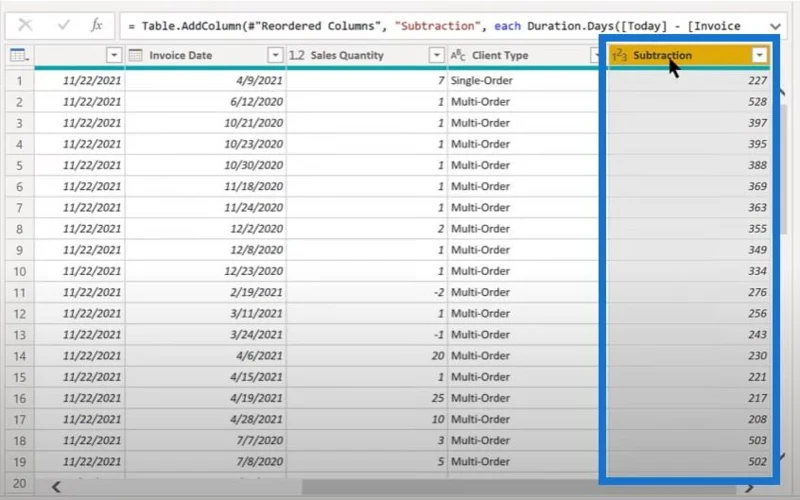Click Invoice Date cell 10/21/2020
Screen dimensions: 800x500
coord(206,123)
